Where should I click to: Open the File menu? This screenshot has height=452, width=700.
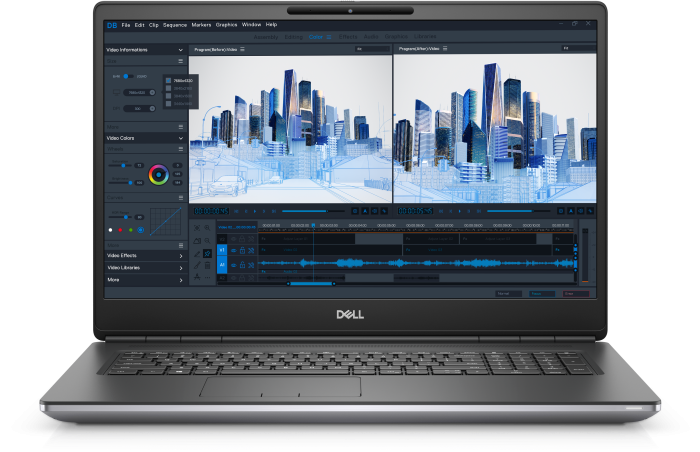pos(126,25)
